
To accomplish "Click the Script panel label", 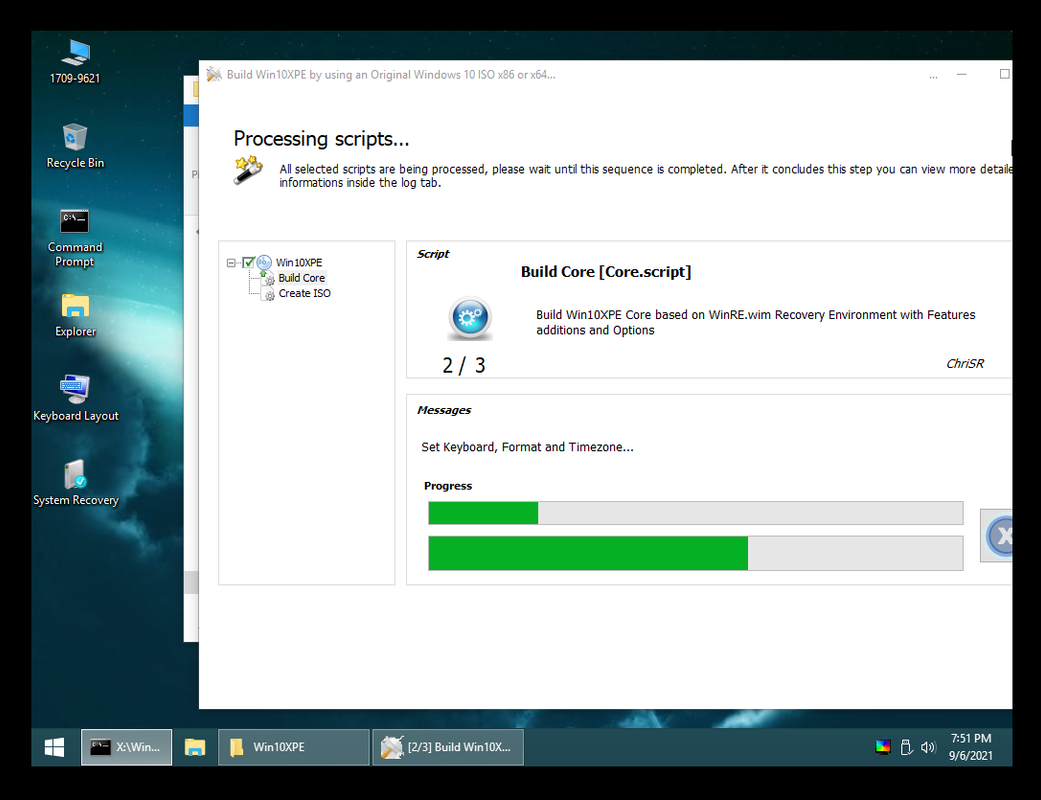I will tap(433, 254).
